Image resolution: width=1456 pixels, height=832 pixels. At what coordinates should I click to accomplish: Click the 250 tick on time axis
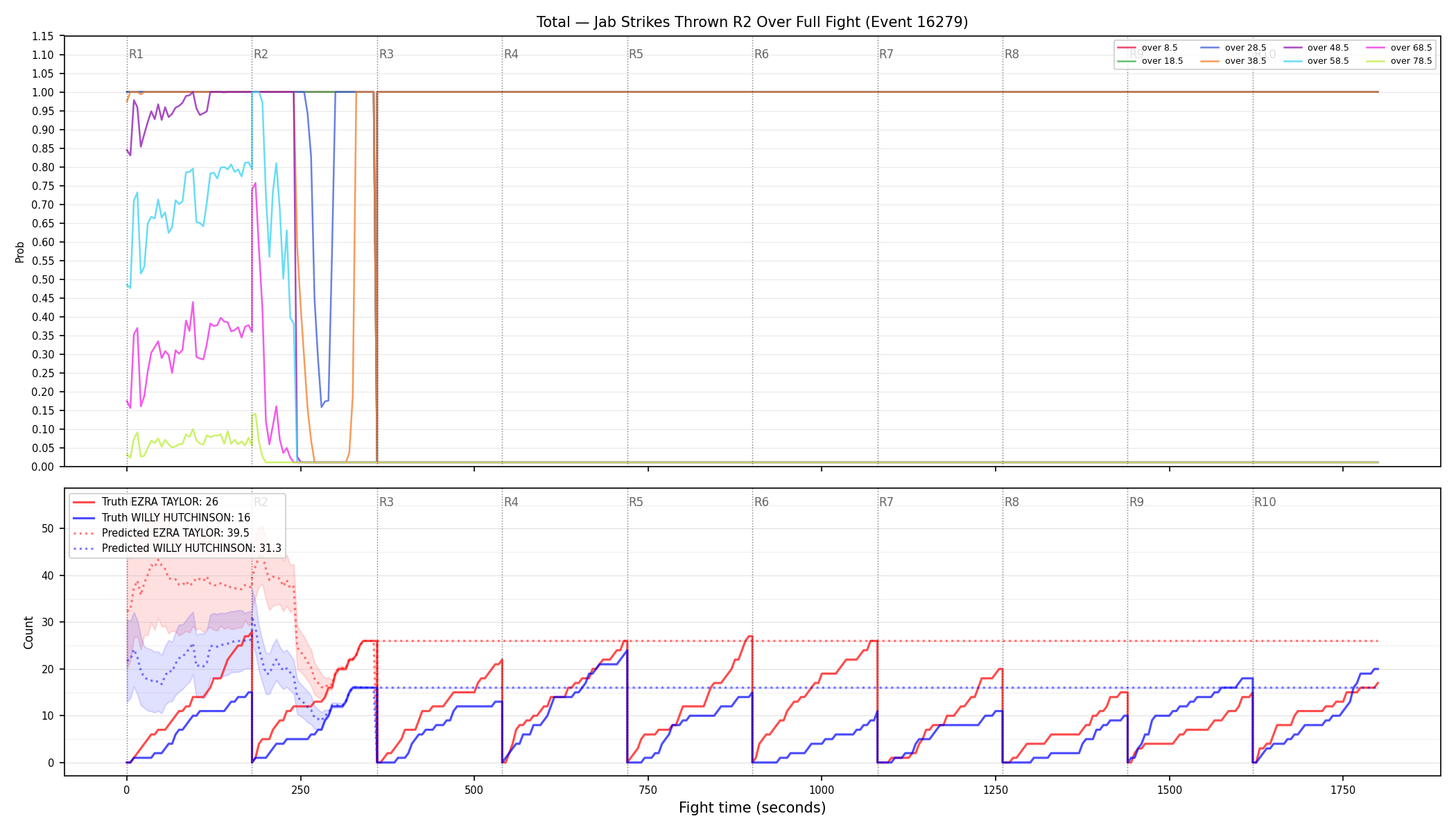(x=300, y=790)
